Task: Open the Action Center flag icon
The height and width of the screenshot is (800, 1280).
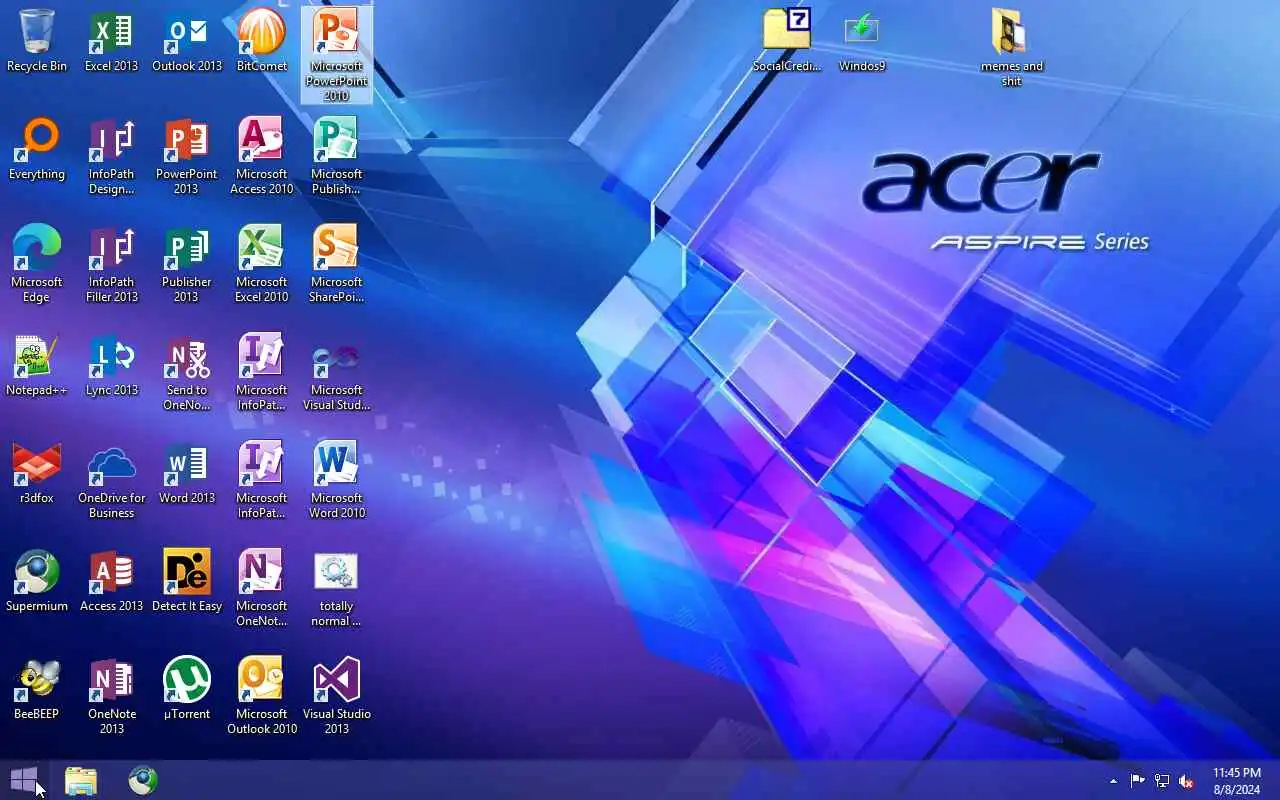Action: (1138, 781)
